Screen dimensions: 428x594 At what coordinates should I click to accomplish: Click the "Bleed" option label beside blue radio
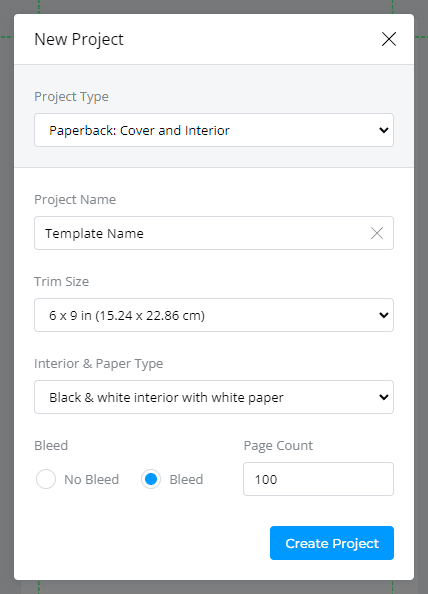coord(186,479)
